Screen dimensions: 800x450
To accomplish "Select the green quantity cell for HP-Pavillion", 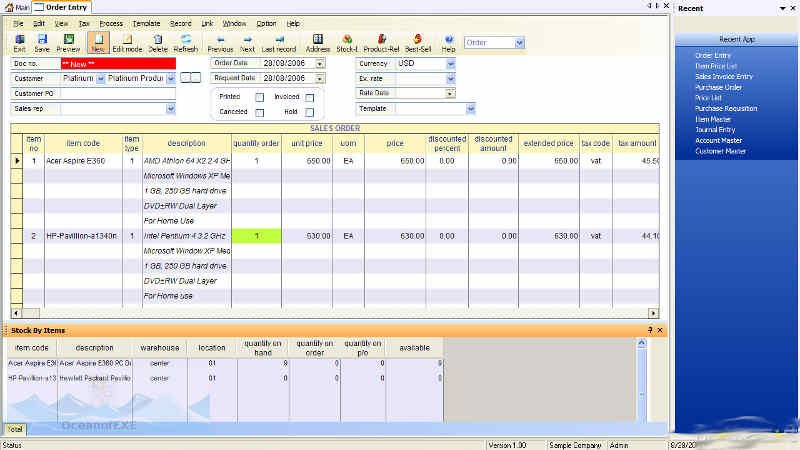I will [256, 236].
